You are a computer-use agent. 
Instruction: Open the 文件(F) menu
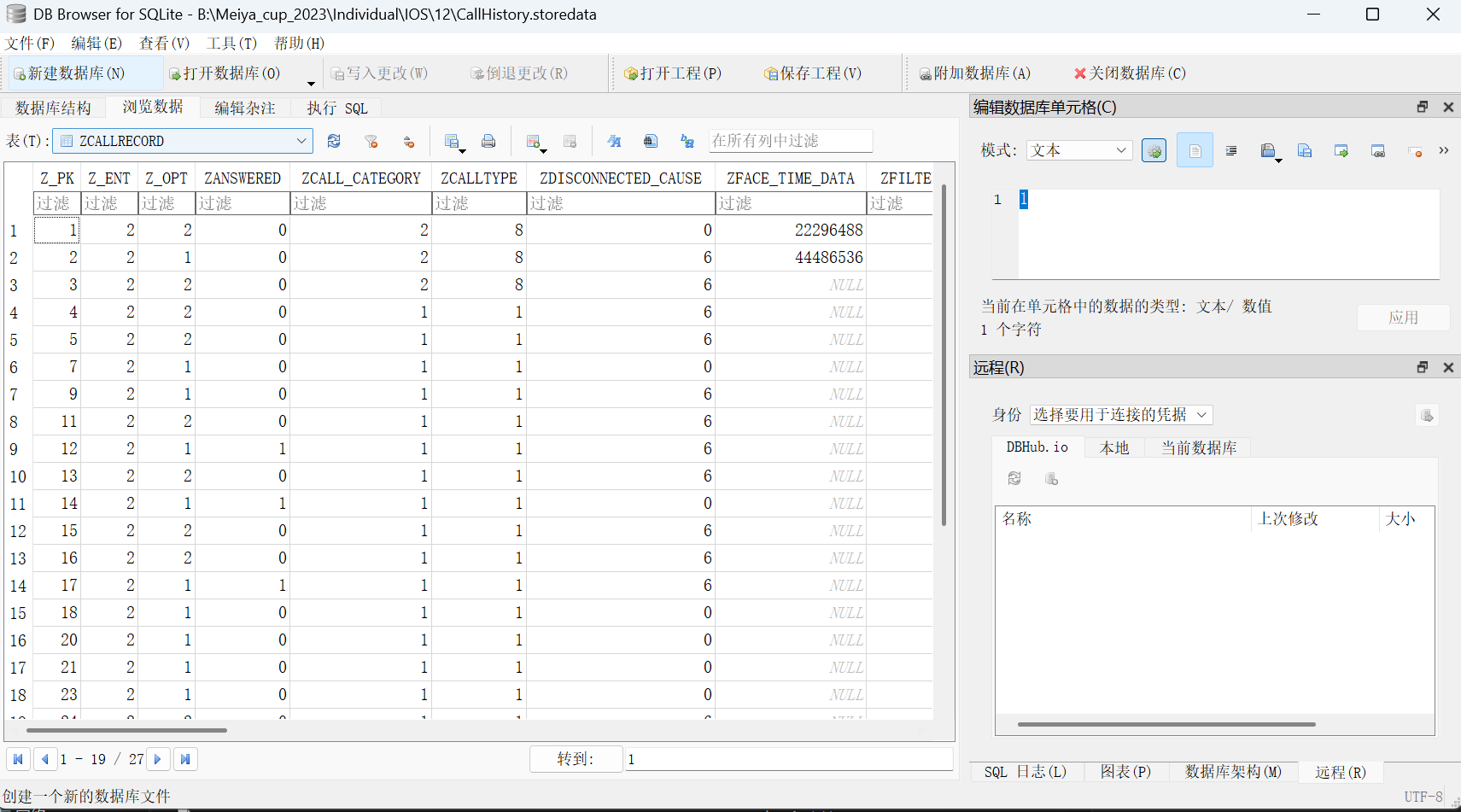[x=30, y=44]
